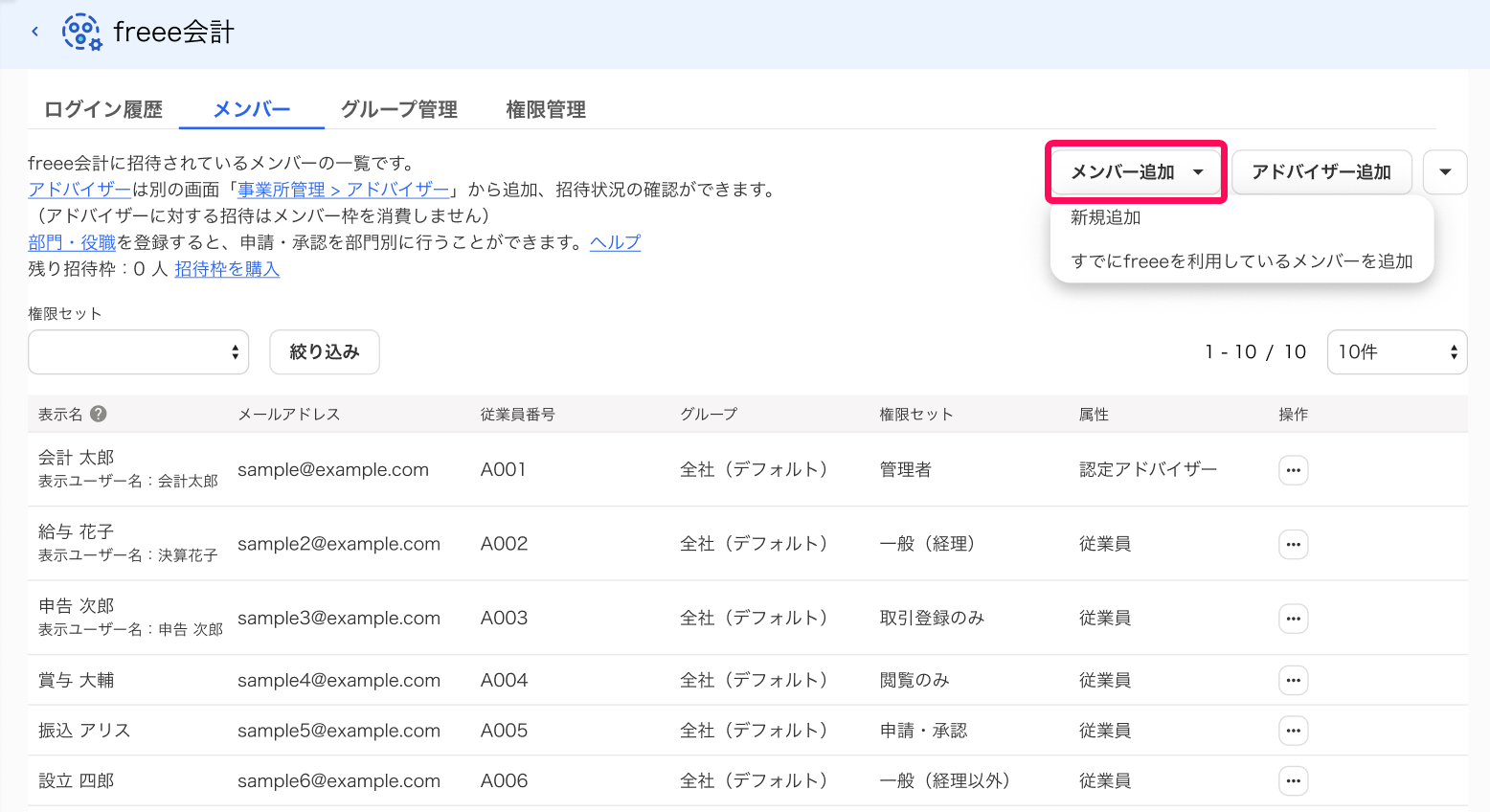
Task: Click the メールアドレス column header
Action: coord(289,415)
